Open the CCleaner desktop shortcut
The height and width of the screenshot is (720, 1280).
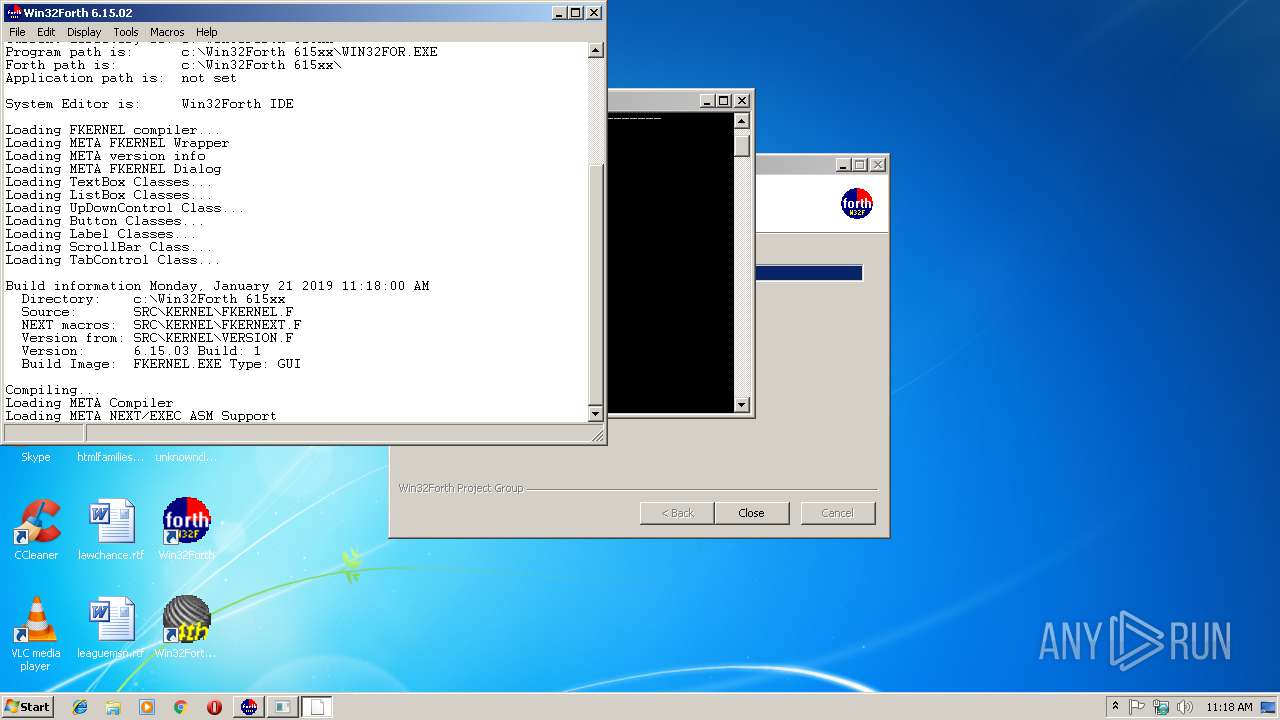tap(36, 529)
